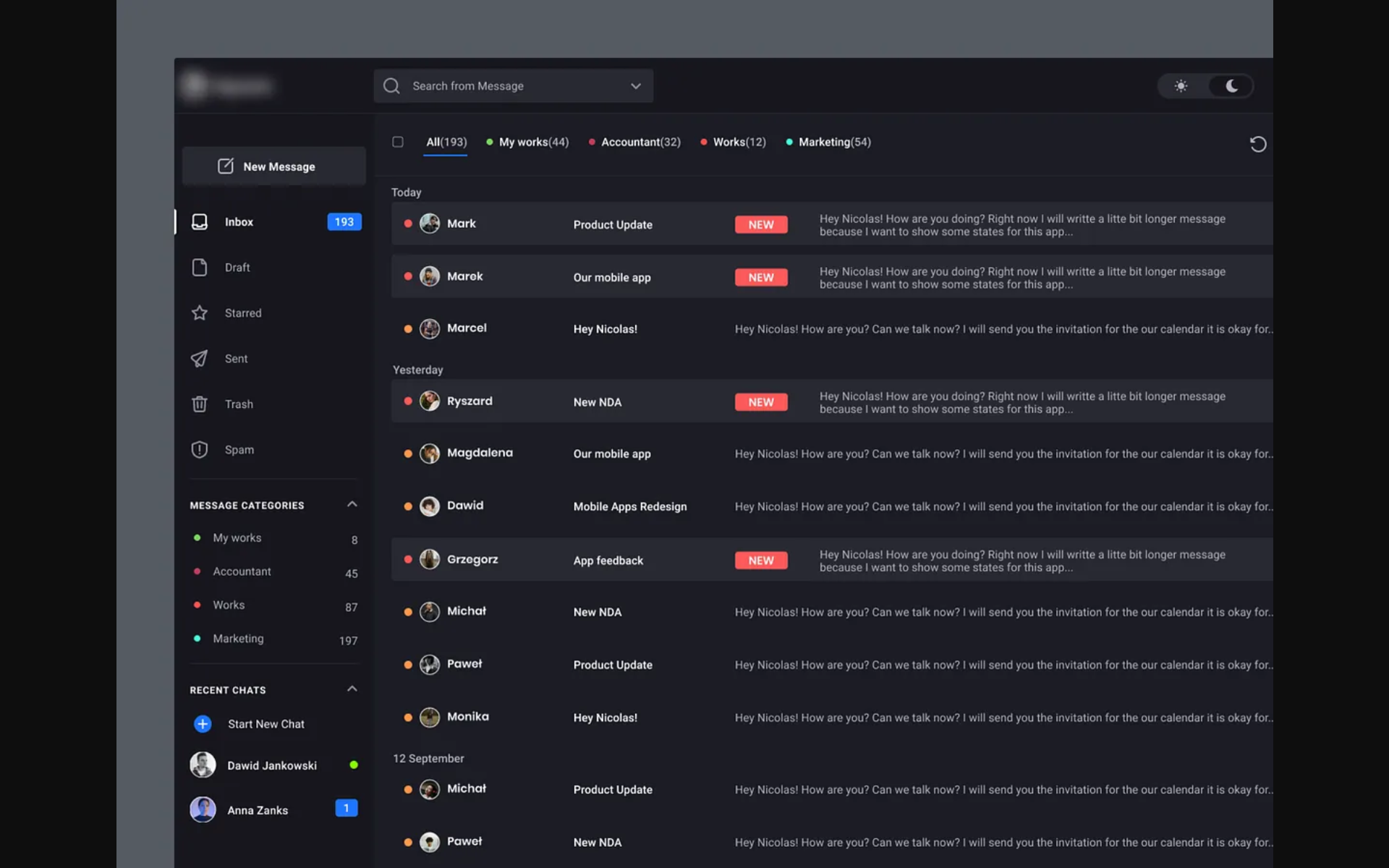
Task: Click Grzegorz's avatar picture
Action: click(x=430, y=559)
